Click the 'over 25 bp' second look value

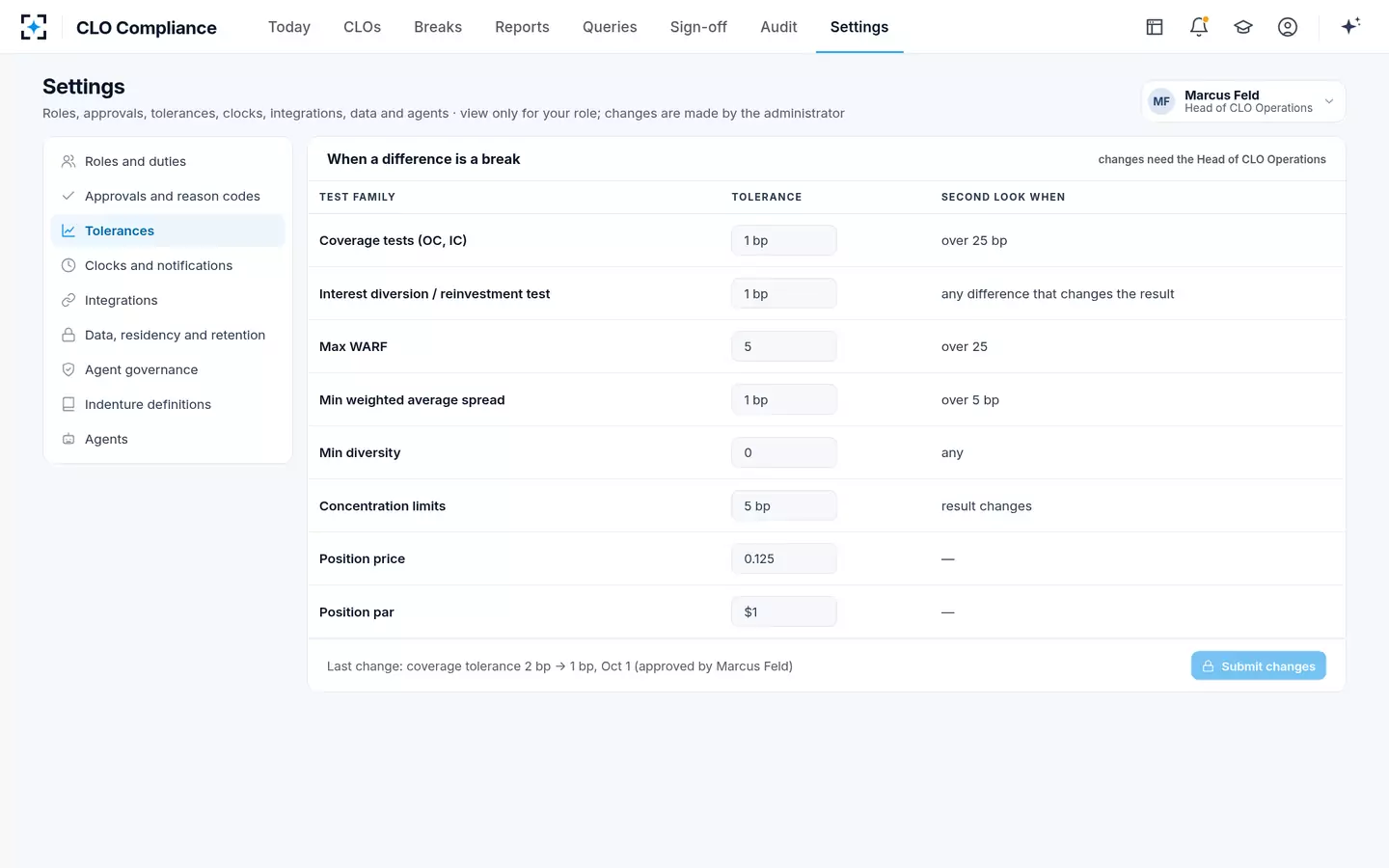point(974,240)
